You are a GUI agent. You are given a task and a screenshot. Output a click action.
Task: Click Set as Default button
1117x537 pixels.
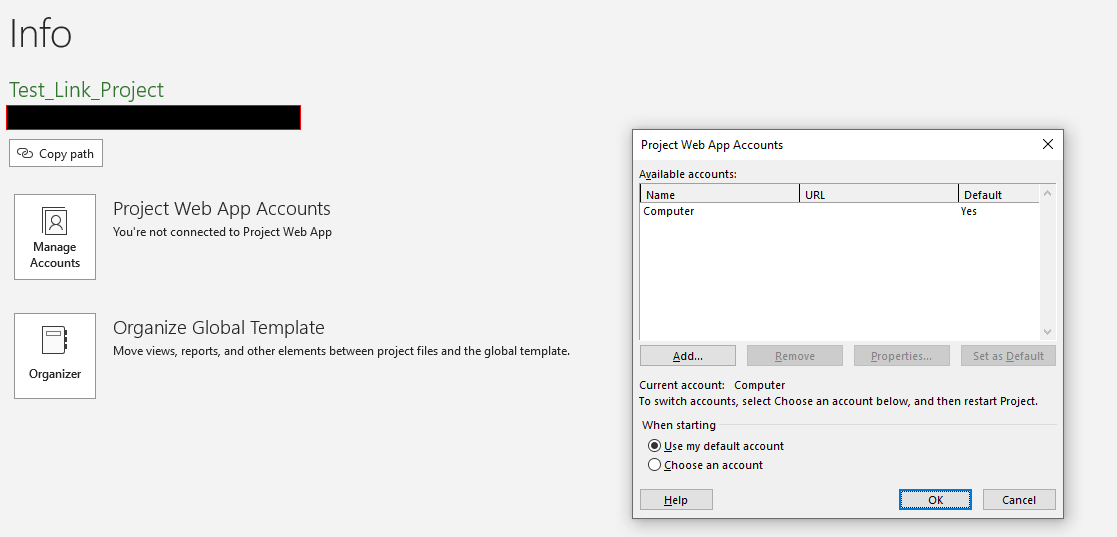coord(1009,356)
